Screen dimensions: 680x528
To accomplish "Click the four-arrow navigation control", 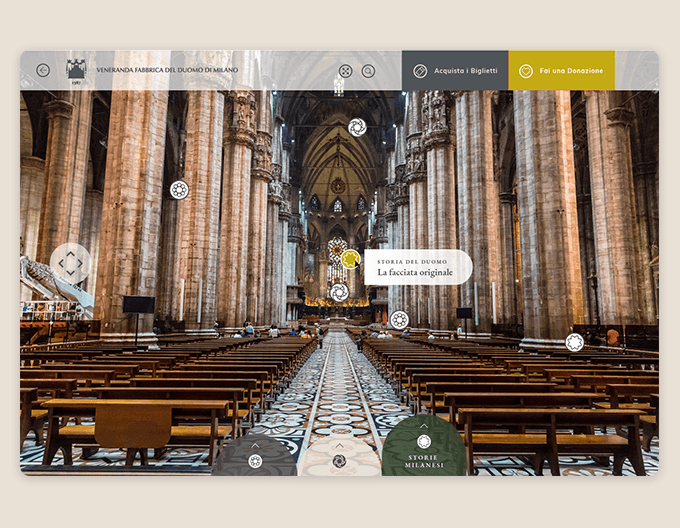I will 70,264.
